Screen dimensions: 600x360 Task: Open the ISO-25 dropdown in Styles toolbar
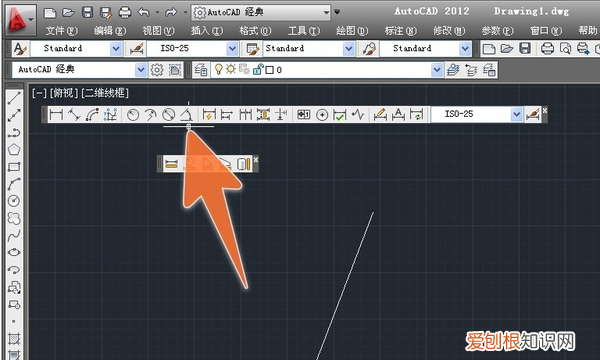click(232, 49)
